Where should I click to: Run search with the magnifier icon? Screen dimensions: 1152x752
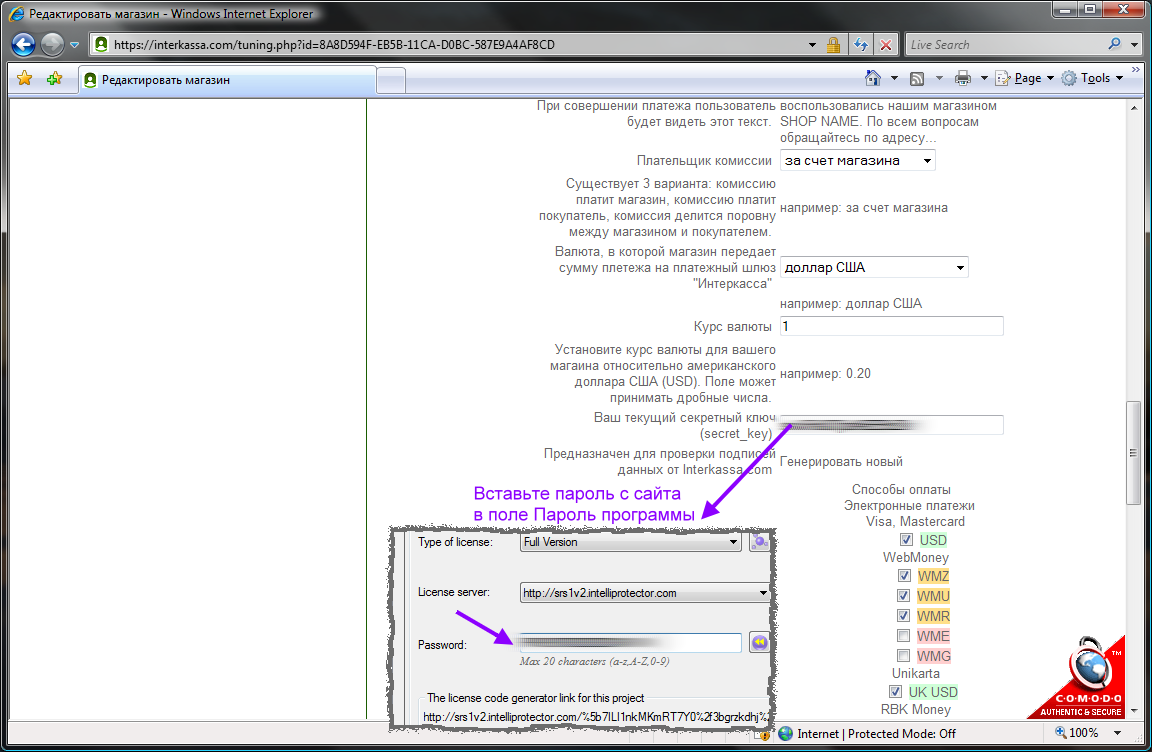tap(1115, 44)
